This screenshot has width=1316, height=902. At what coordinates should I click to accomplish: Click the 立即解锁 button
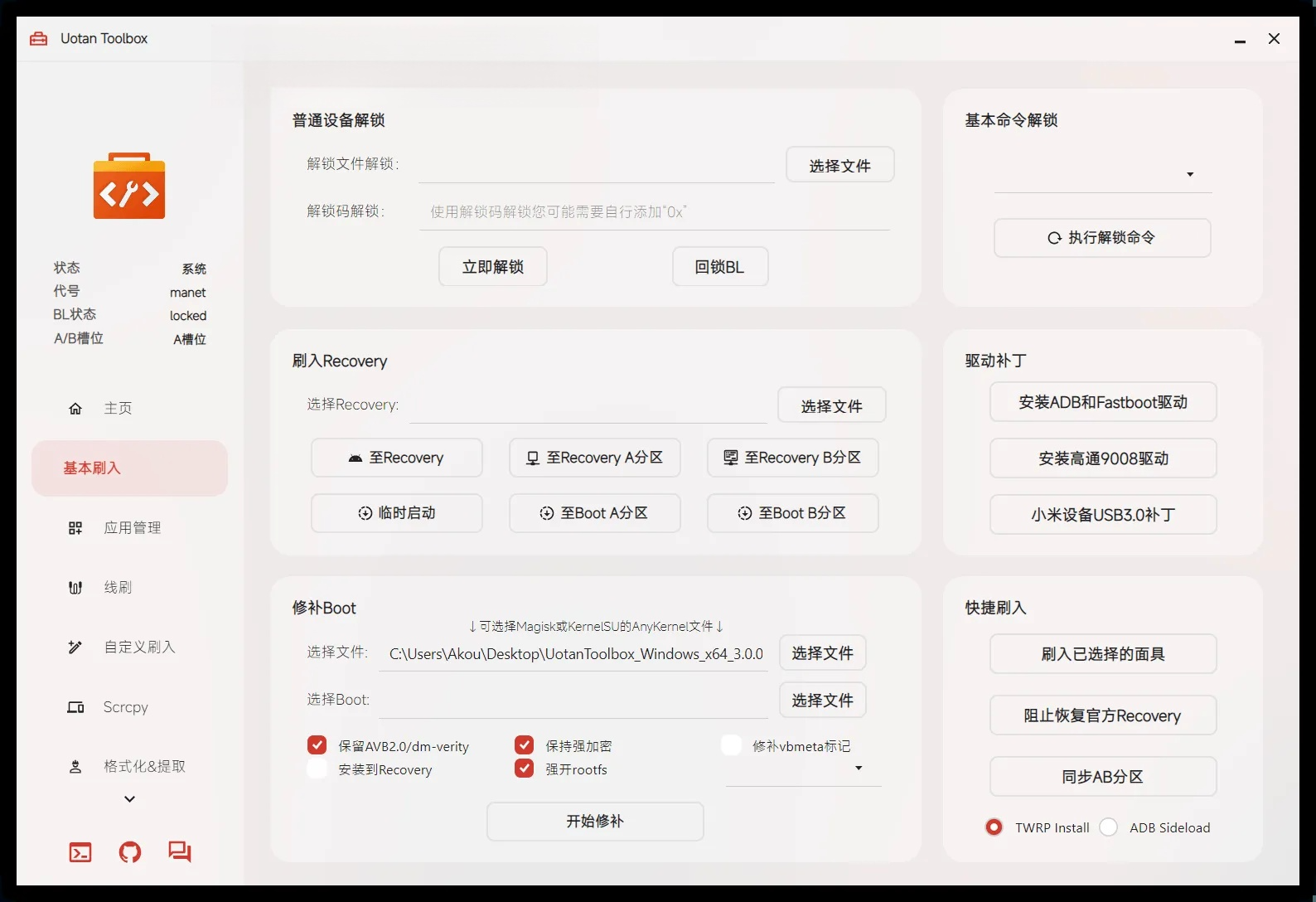(493, 267)
